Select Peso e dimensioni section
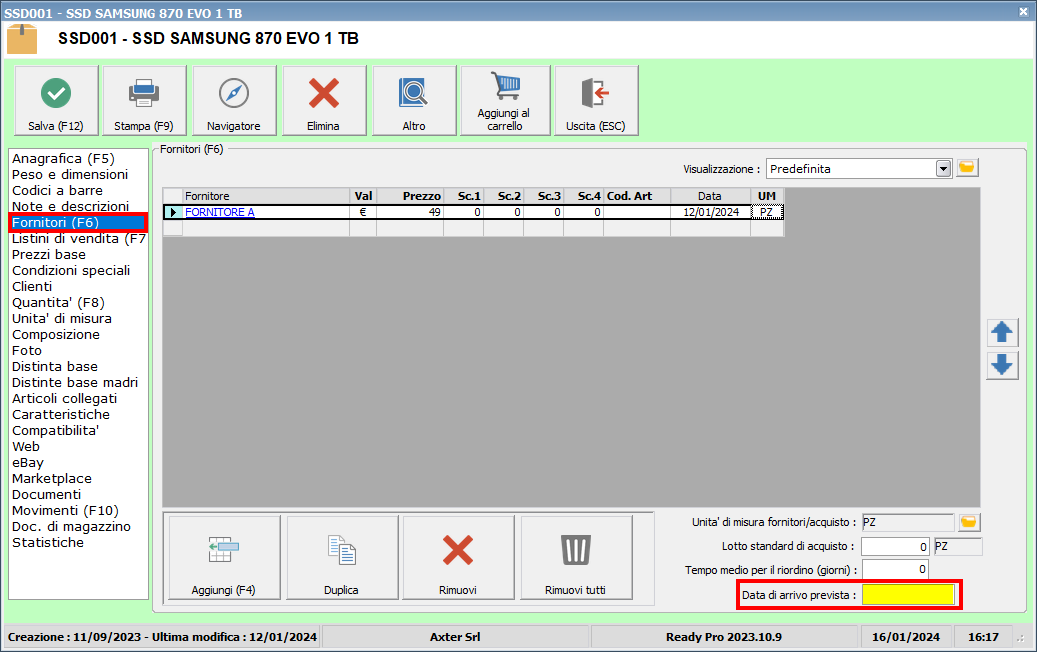1037x652 pixels. click(x=70, y=175)
